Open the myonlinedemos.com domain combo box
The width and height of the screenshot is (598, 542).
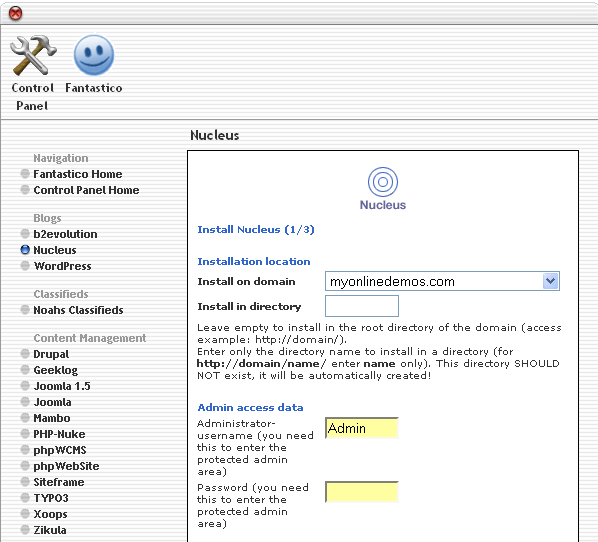click(x=442, y=281)
